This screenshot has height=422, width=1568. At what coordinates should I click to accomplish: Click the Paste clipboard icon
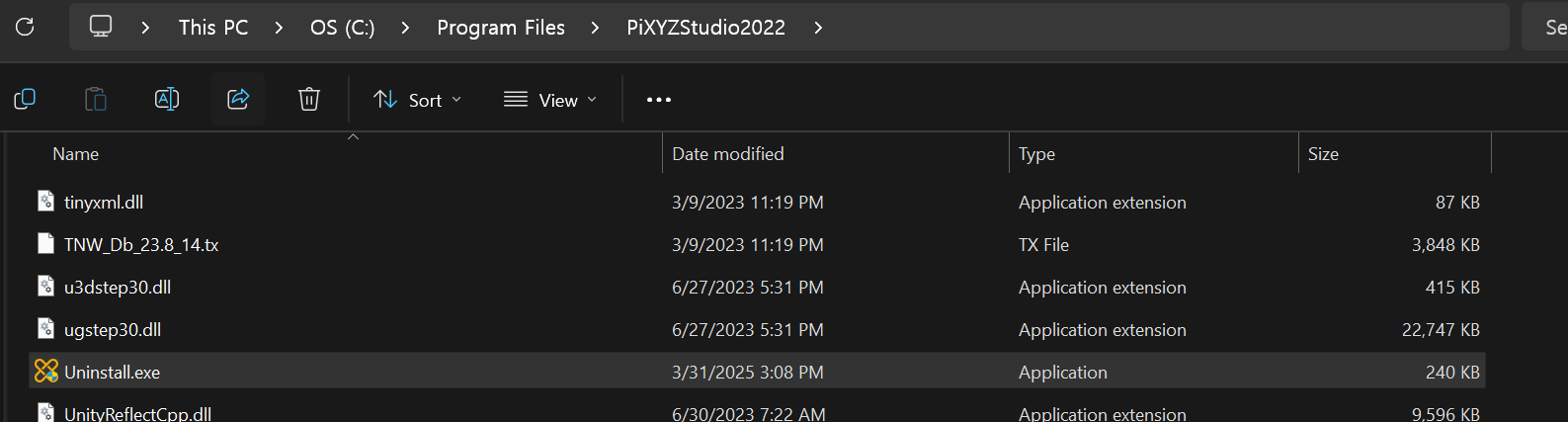tap(96, 99)
